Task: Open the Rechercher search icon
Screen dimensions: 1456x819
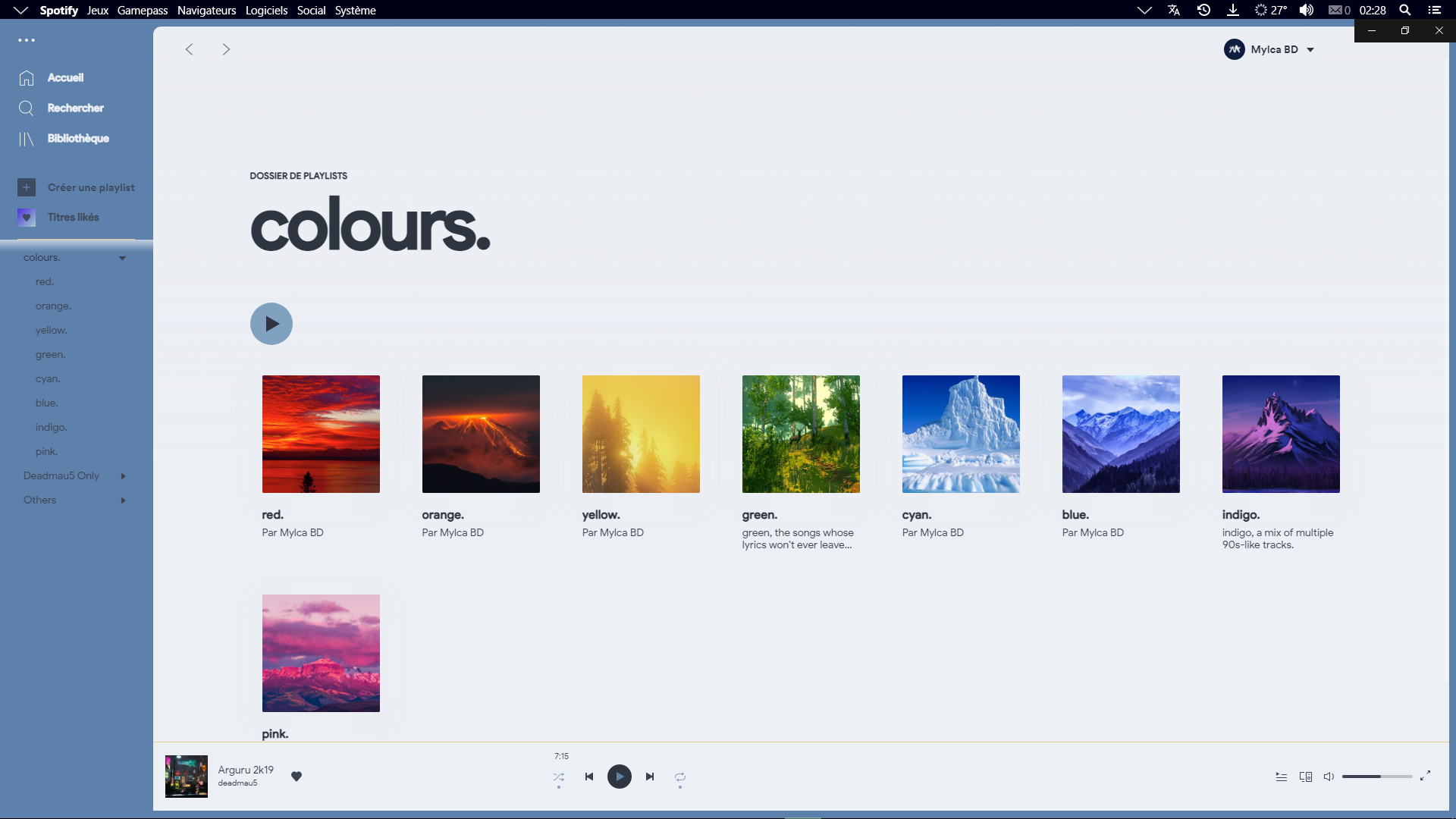Action: 26,108
